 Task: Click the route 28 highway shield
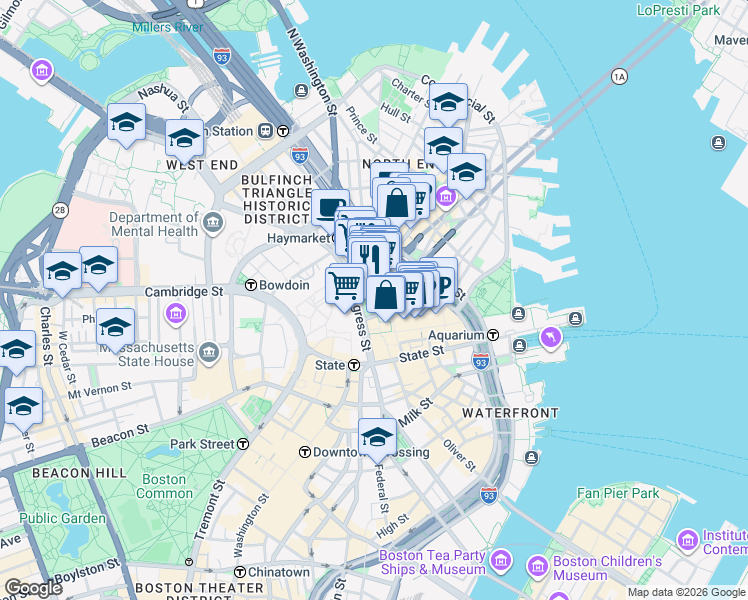coord(60,210)
